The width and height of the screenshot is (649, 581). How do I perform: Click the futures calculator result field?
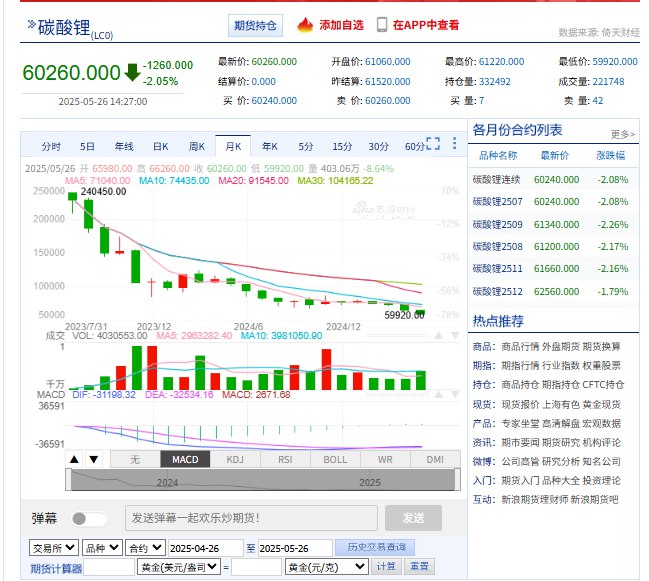point(256,567)
